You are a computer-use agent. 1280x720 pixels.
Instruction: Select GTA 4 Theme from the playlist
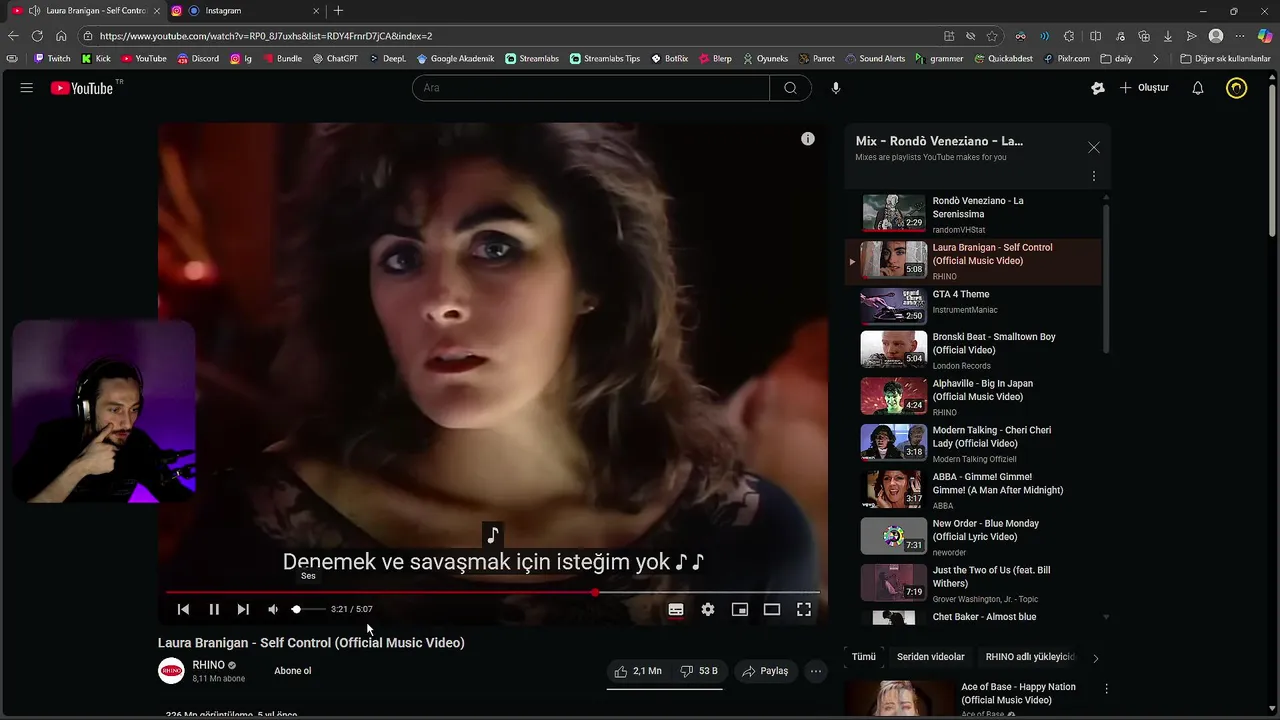point(973,306)
